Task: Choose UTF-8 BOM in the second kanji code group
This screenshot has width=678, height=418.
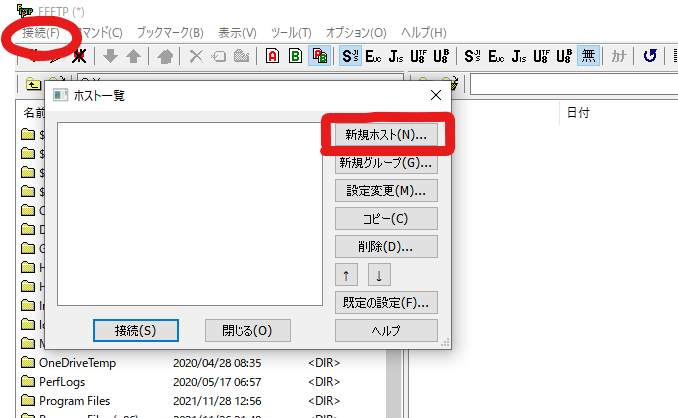Action: (564, 56)
